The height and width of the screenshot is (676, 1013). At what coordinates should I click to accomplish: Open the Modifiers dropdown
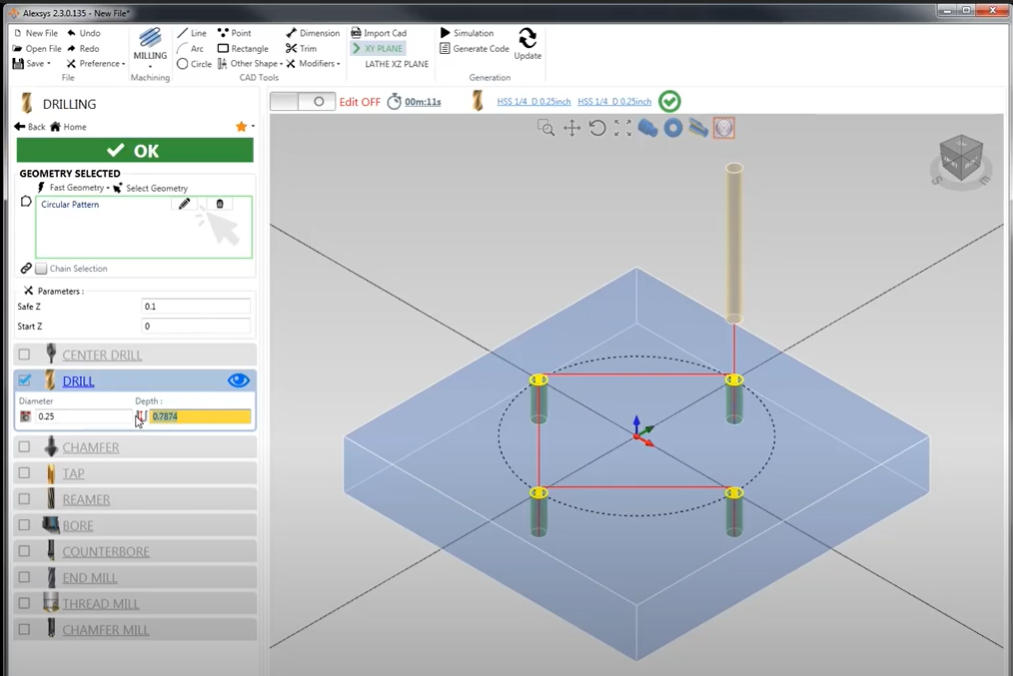point(313,63)
